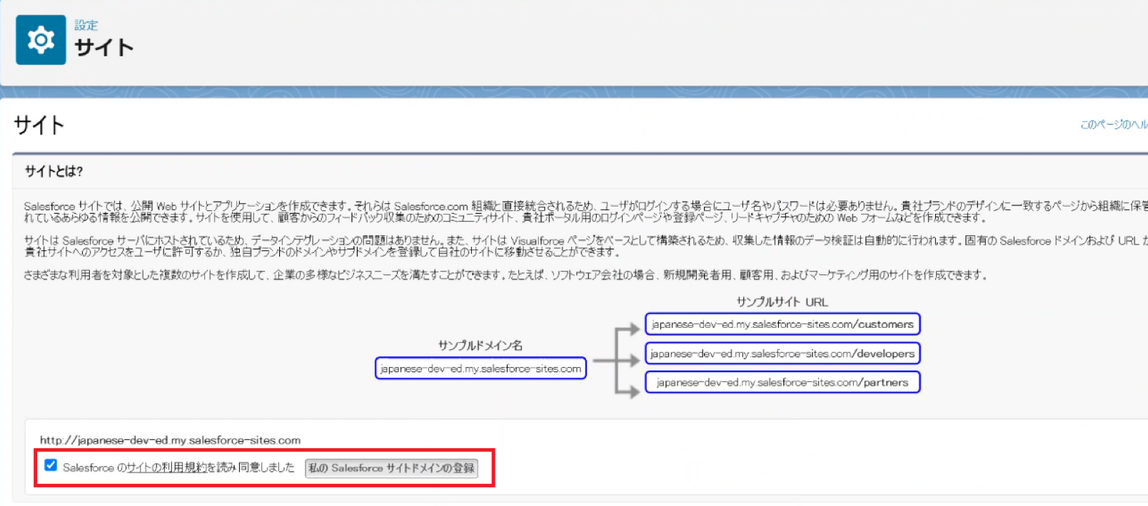
Task: Uncheck the terms of use agreement checkbox
Action: 51,465
